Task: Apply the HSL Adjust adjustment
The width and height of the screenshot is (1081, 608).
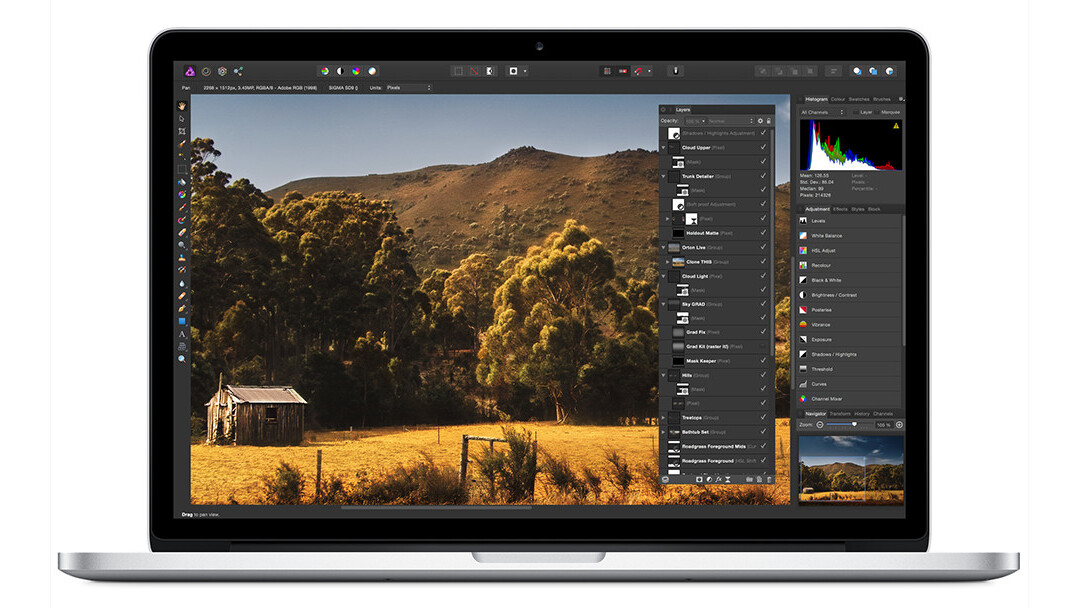Action: (x=823, y=250)
